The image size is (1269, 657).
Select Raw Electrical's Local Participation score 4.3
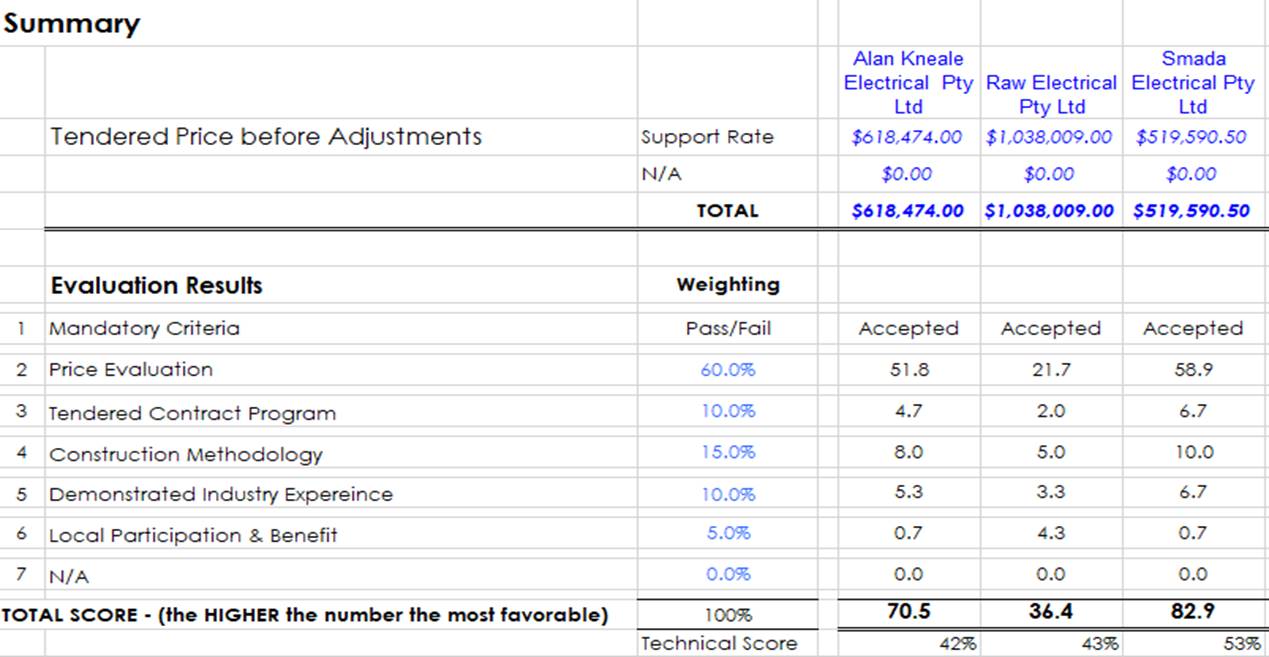coord(1050,534)
